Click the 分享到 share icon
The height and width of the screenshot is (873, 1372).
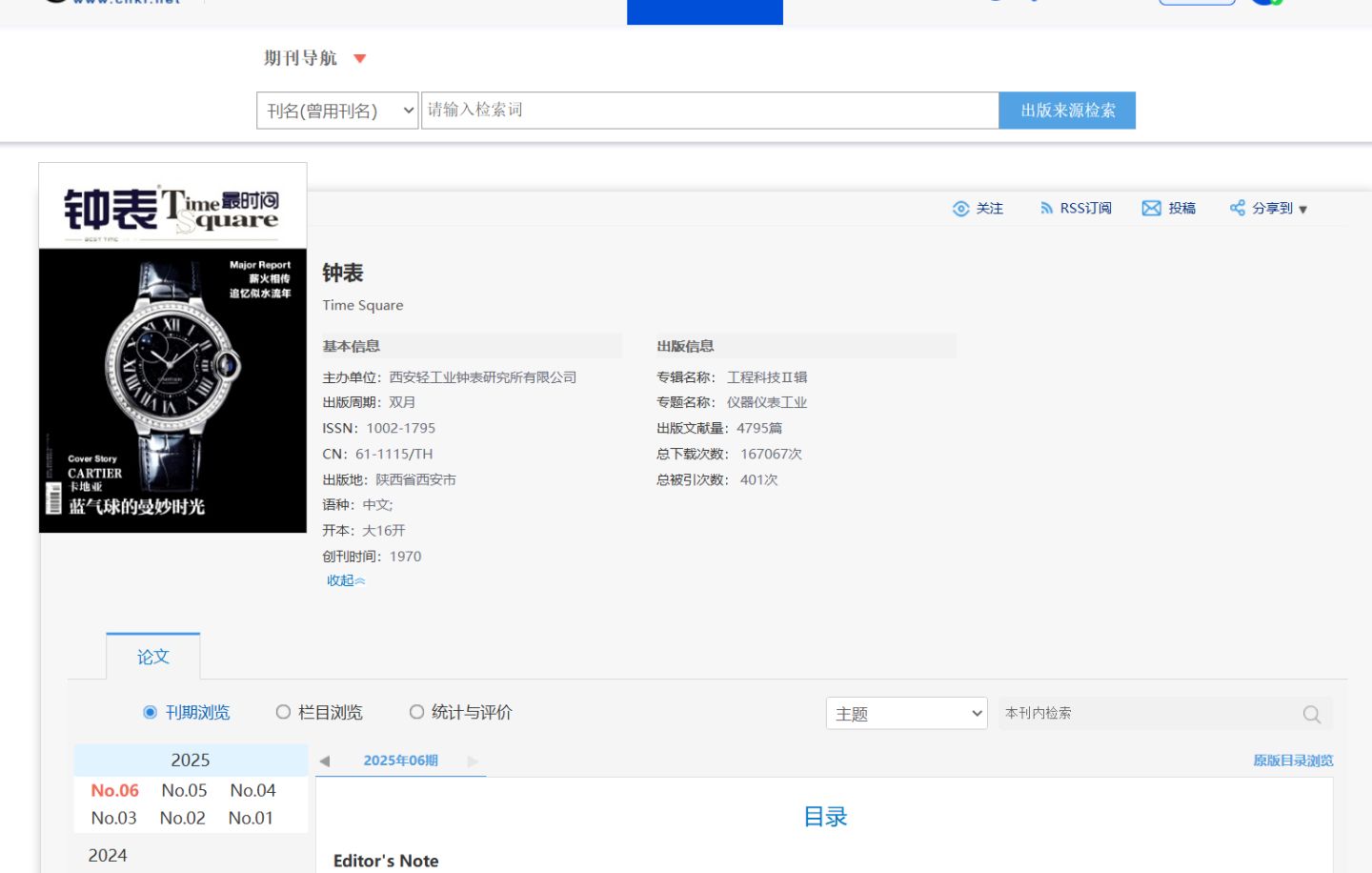(1237, 208)
